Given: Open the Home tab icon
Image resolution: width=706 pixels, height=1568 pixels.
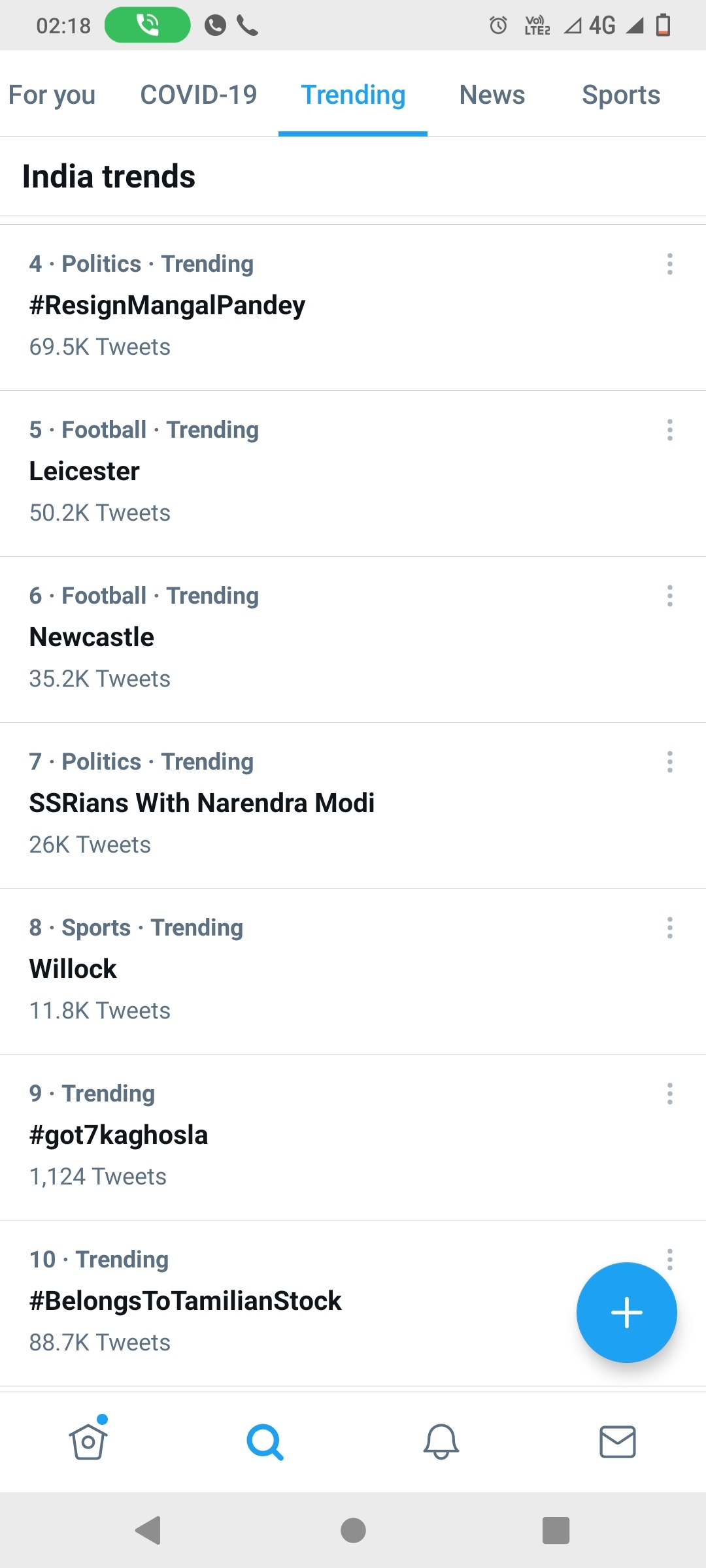Looking at the screenshot, I should point(88,1441).
